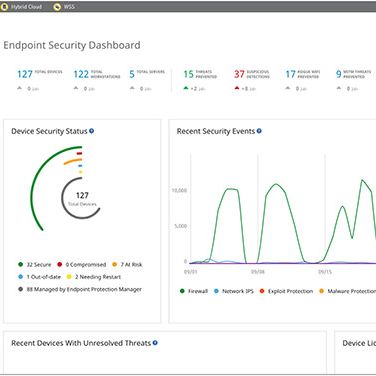
Task: Click the 122 Total Workstations count
Action: (81, 74)
